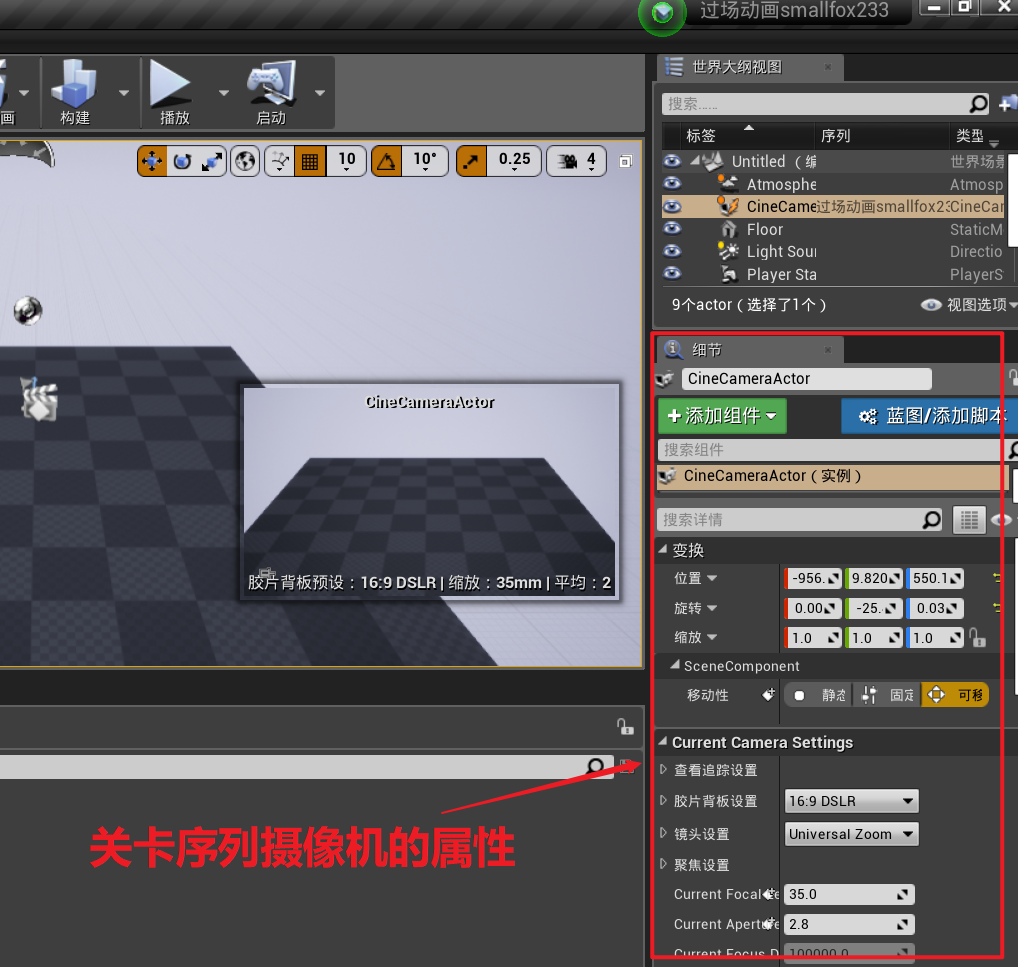Viewport: 1018px width, 967px height.
Task: Click Add Component (添加组件) button
Action: pos(722,416)
